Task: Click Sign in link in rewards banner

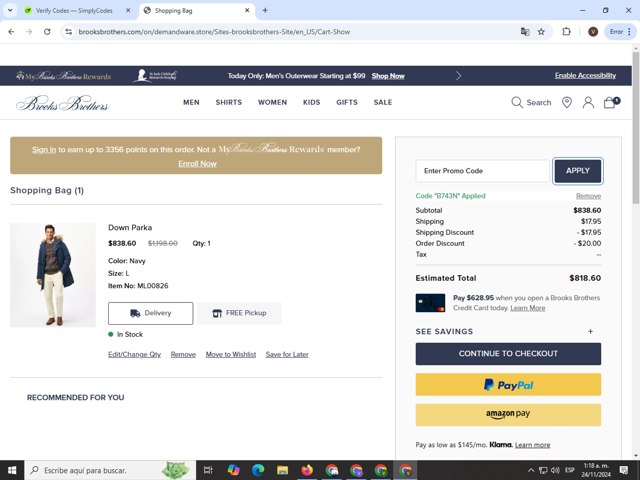Action: (x=44, y=149)
